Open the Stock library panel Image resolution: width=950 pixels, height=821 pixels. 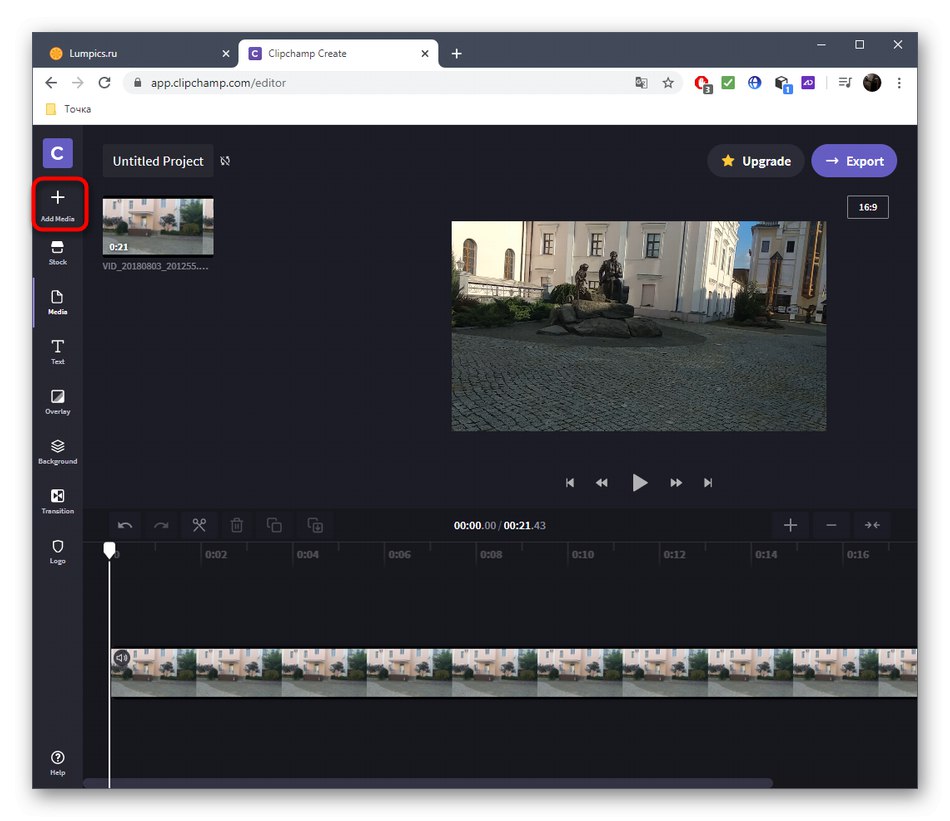(58, 252)
